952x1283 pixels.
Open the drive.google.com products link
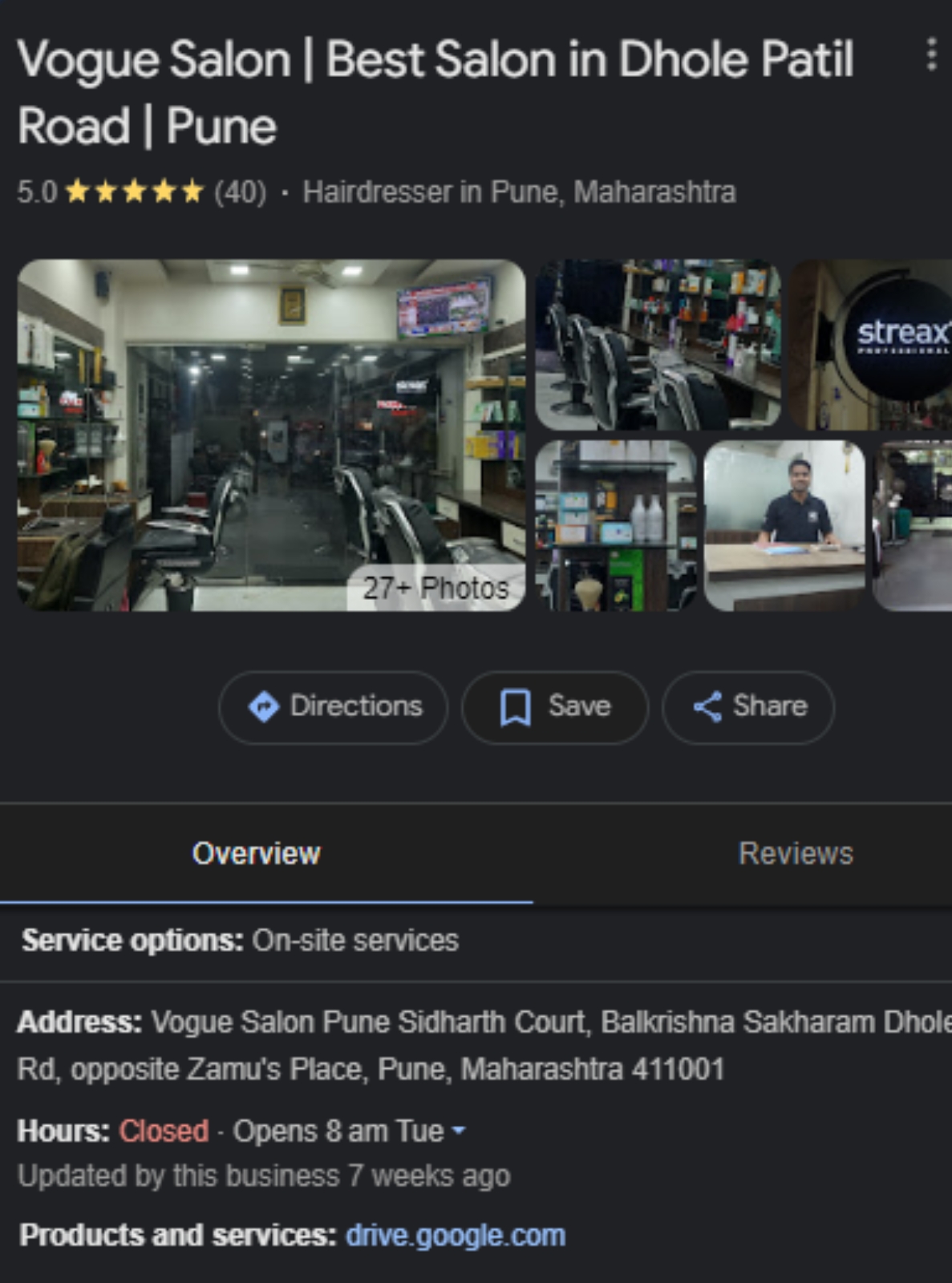455,1236
